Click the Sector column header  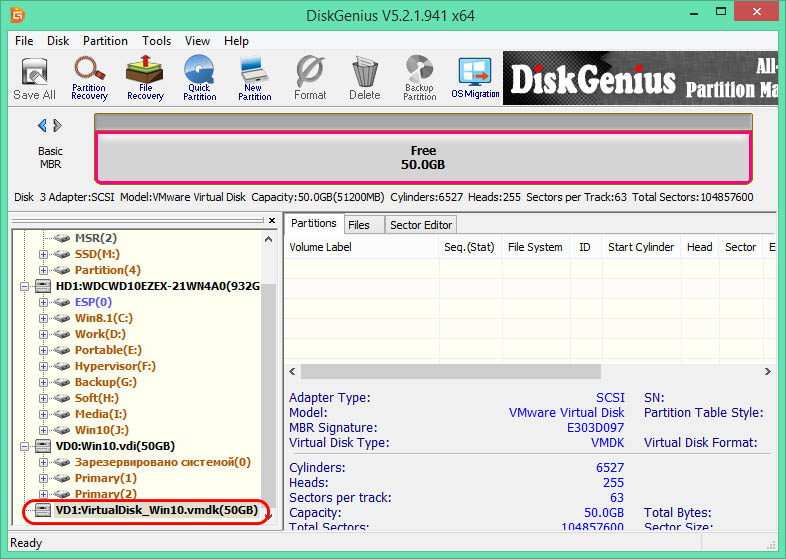point(740,247)
